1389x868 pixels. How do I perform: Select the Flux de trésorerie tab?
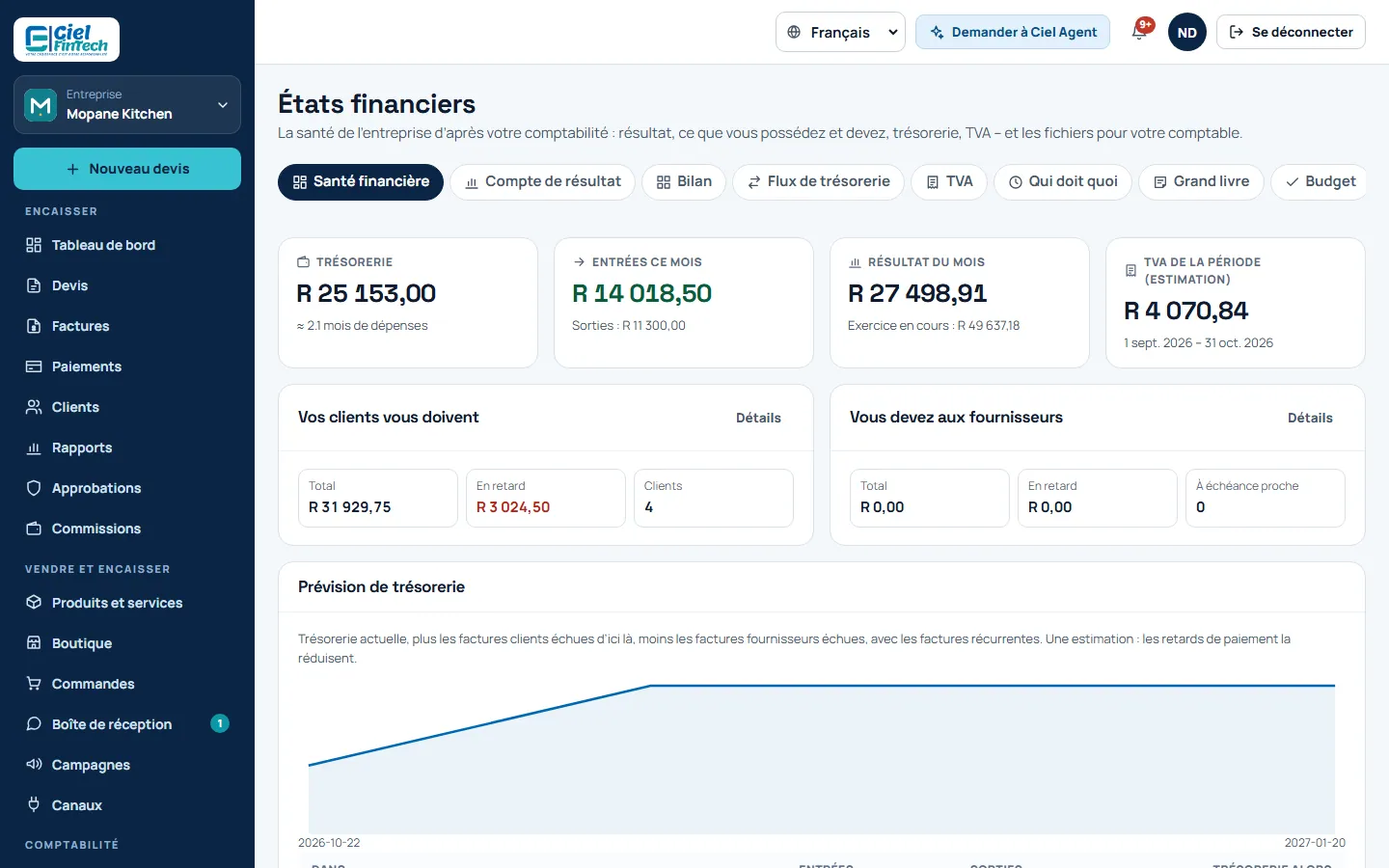tap(818, 181)
